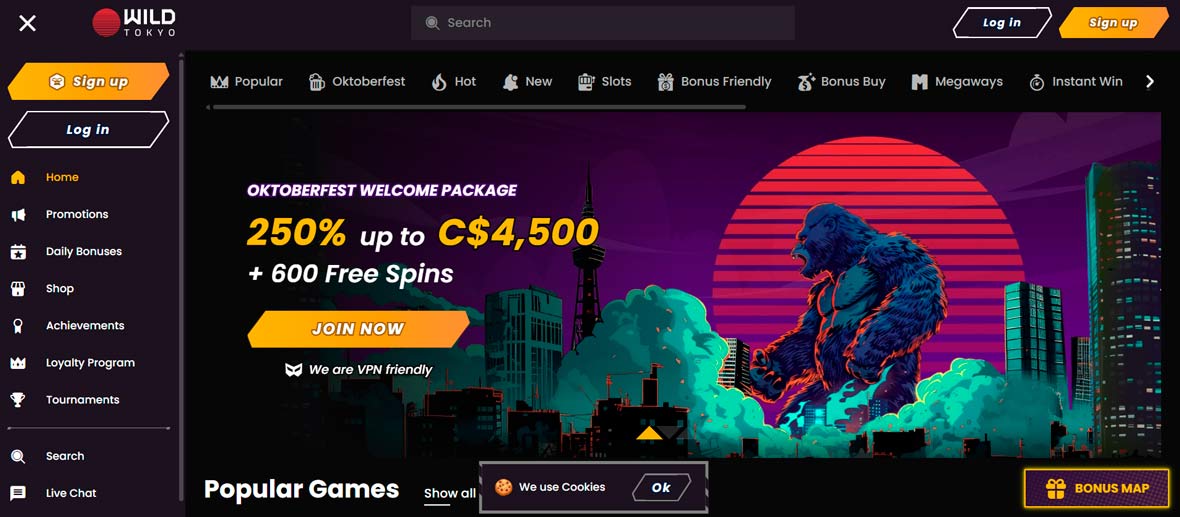
Task: Click Show all popular games link
Action: [x=449, y=494]
